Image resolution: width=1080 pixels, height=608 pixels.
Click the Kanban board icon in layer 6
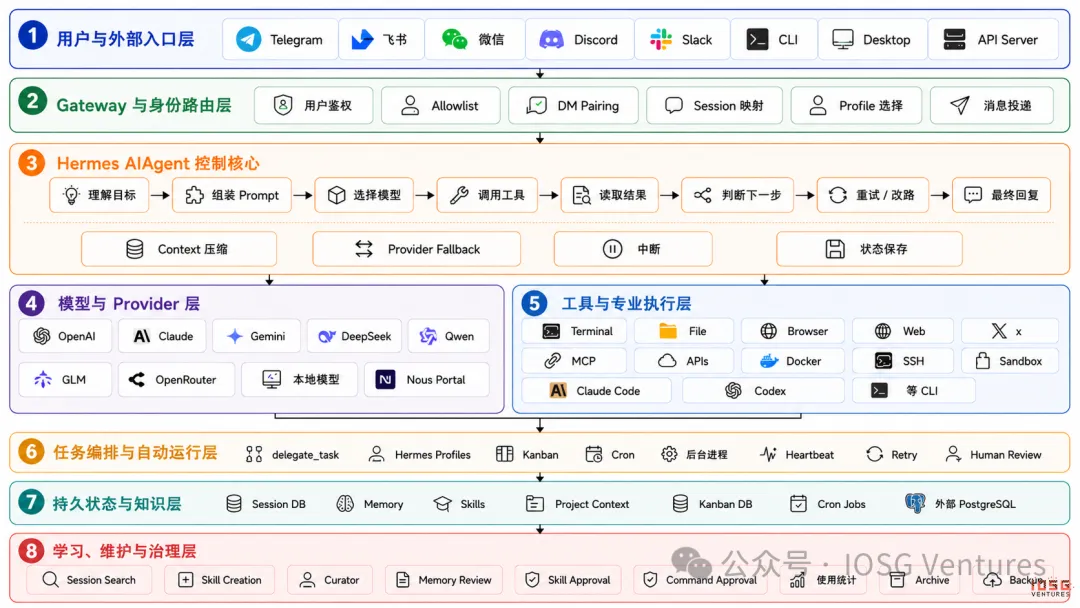pos(504,454)
